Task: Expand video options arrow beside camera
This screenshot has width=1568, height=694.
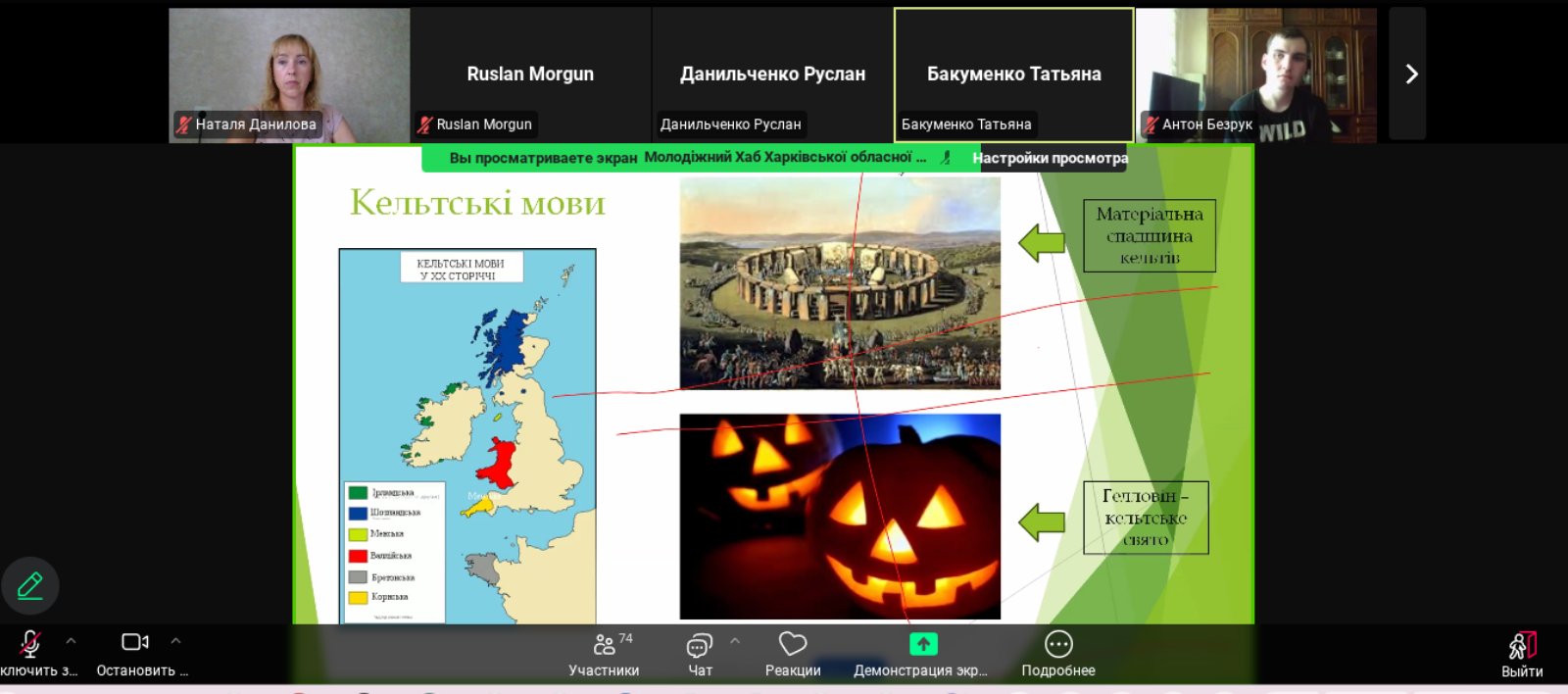Action: pos(175,641)
